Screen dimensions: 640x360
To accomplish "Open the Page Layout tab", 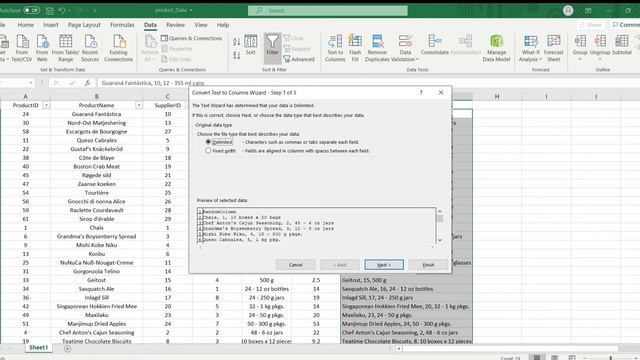I will coord(84,25).
